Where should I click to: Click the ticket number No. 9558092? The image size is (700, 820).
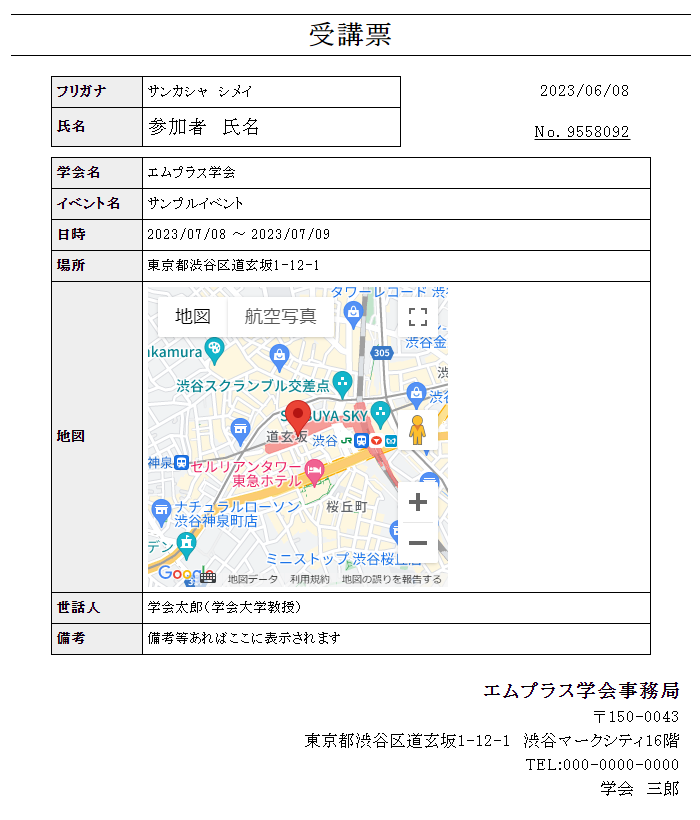(x=582, y=132)
